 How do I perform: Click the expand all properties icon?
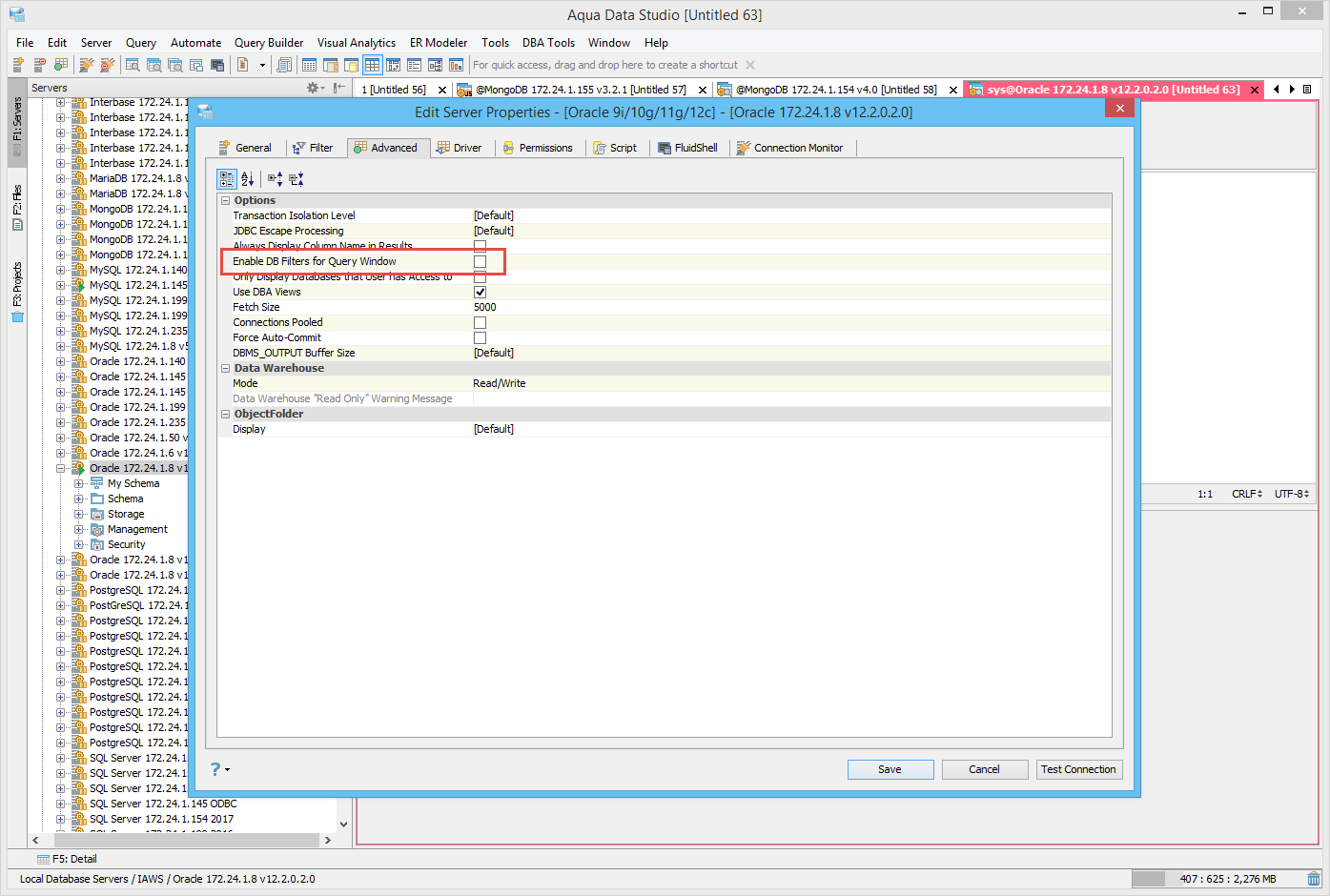(275, 178)
